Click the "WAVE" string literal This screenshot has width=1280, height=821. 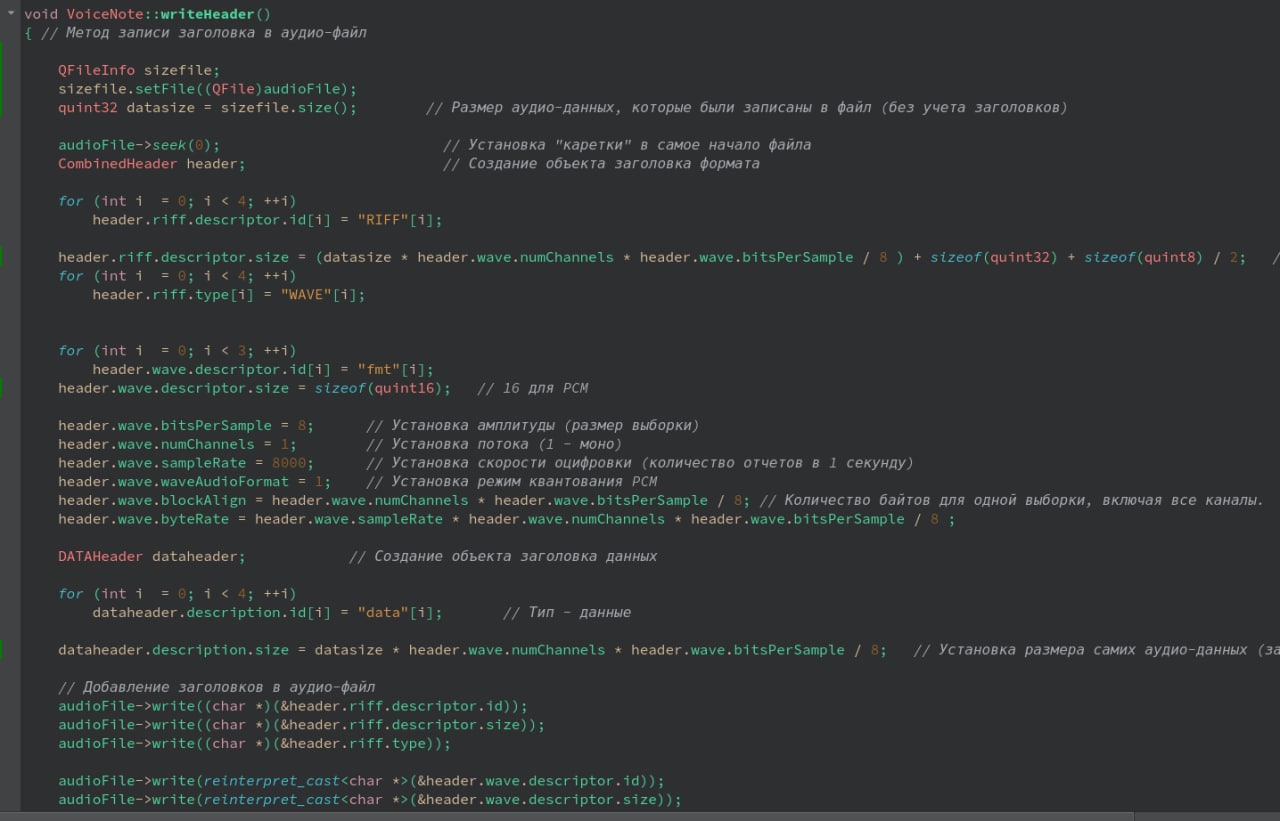tap(306, 295)
